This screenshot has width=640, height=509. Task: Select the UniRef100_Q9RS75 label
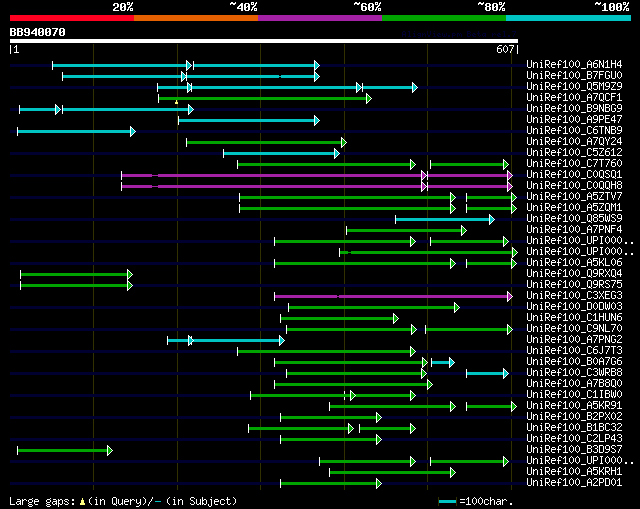pyautogui.click(x=574, y=285)
